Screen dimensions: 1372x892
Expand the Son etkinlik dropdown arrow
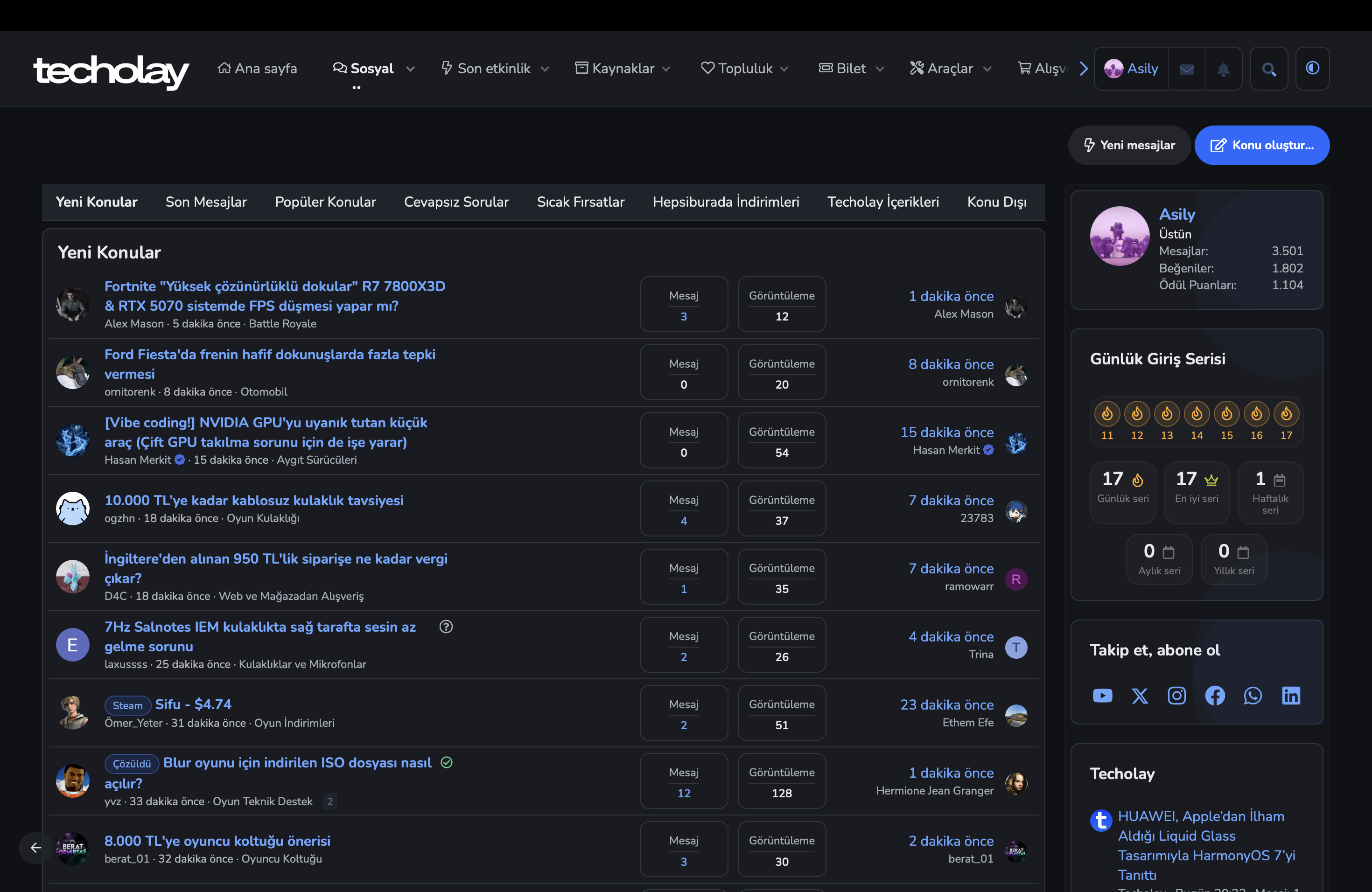pos(545,69)
